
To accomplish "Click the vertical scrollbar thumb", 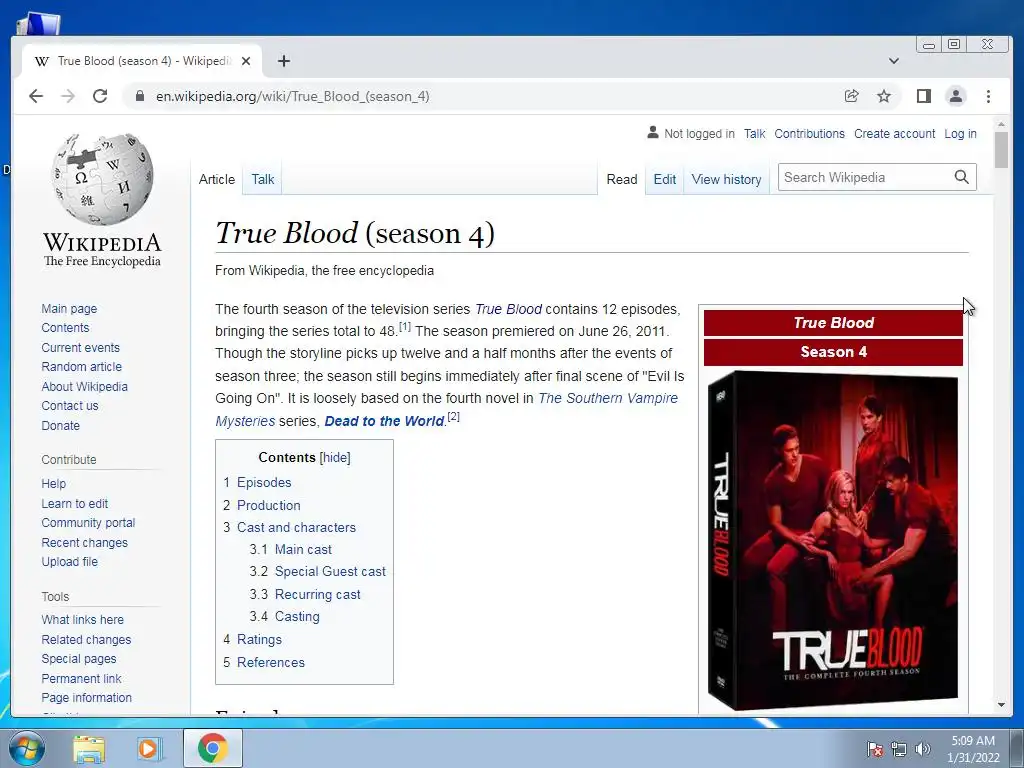I will (x=1001, y=150).
